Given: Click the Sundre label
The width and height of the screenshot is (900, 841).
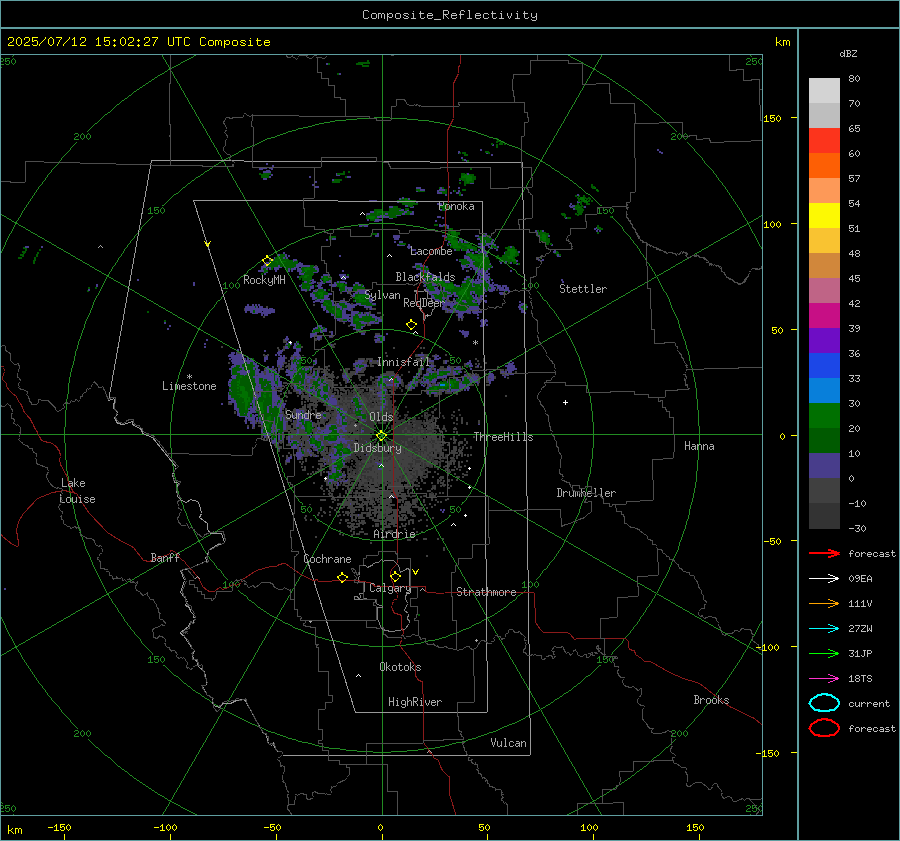Looking at the screenshot, I should [303, 415].
